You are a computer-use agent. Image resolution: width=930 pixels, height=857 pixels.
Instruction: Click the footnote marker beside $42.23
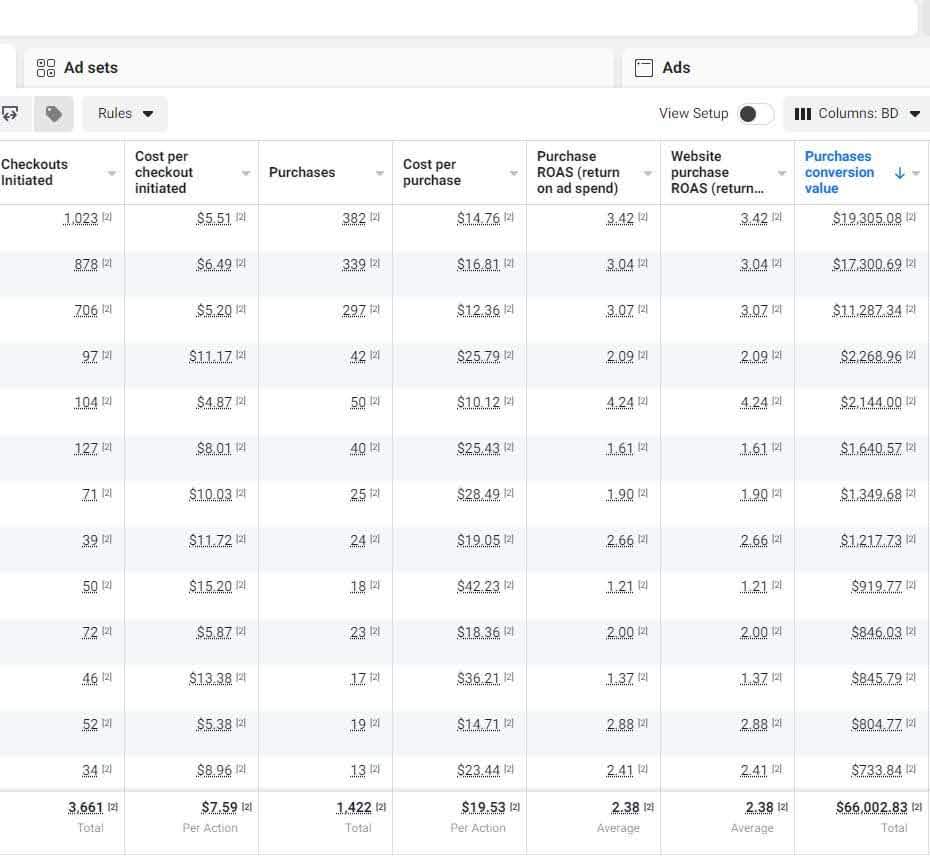509,585
